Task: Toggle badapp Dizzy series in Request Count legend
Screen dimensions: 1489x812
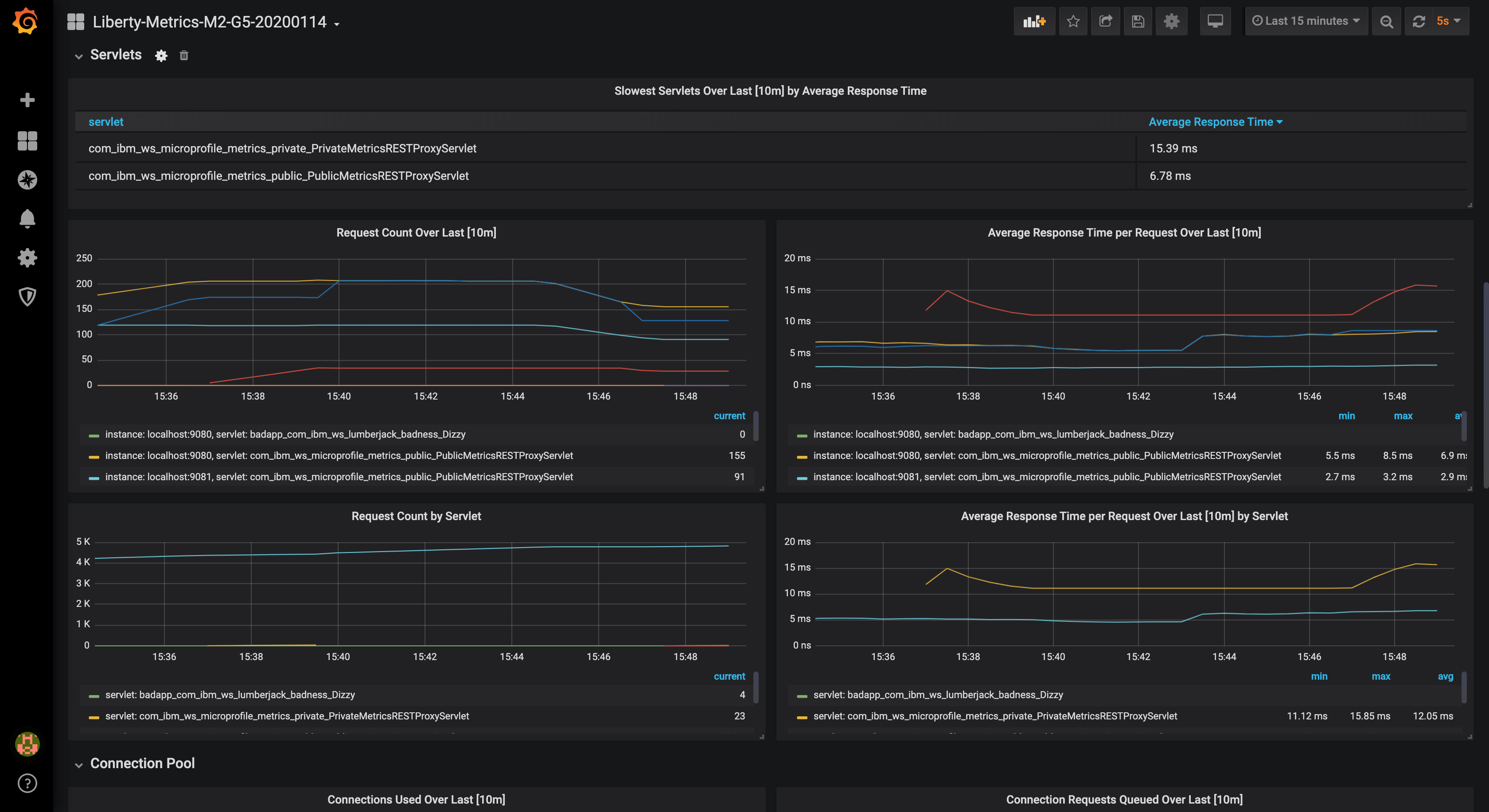Action: 285,434
